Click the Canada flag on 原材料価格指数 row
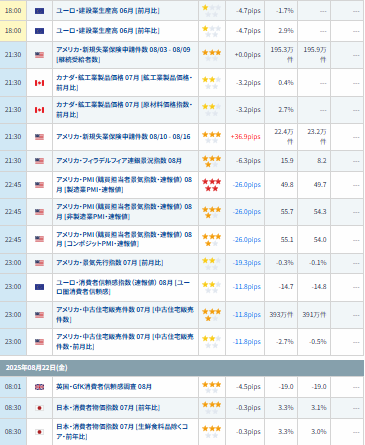 [x=39, y=110]
